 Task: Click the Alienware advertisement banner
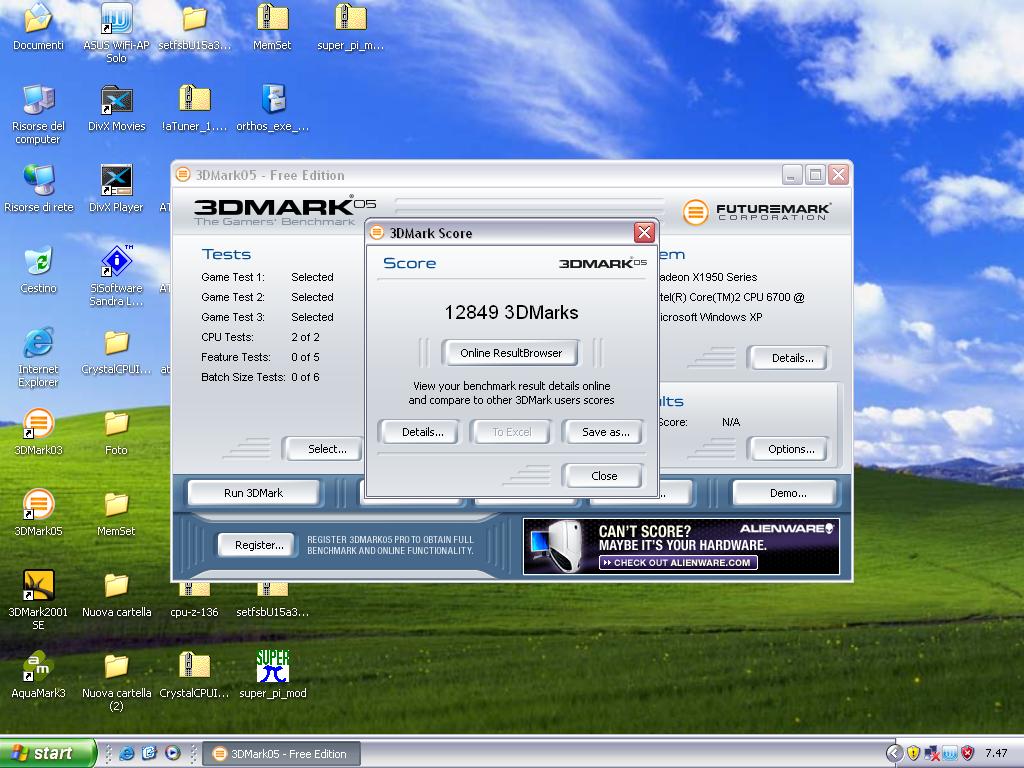point(681,546)
